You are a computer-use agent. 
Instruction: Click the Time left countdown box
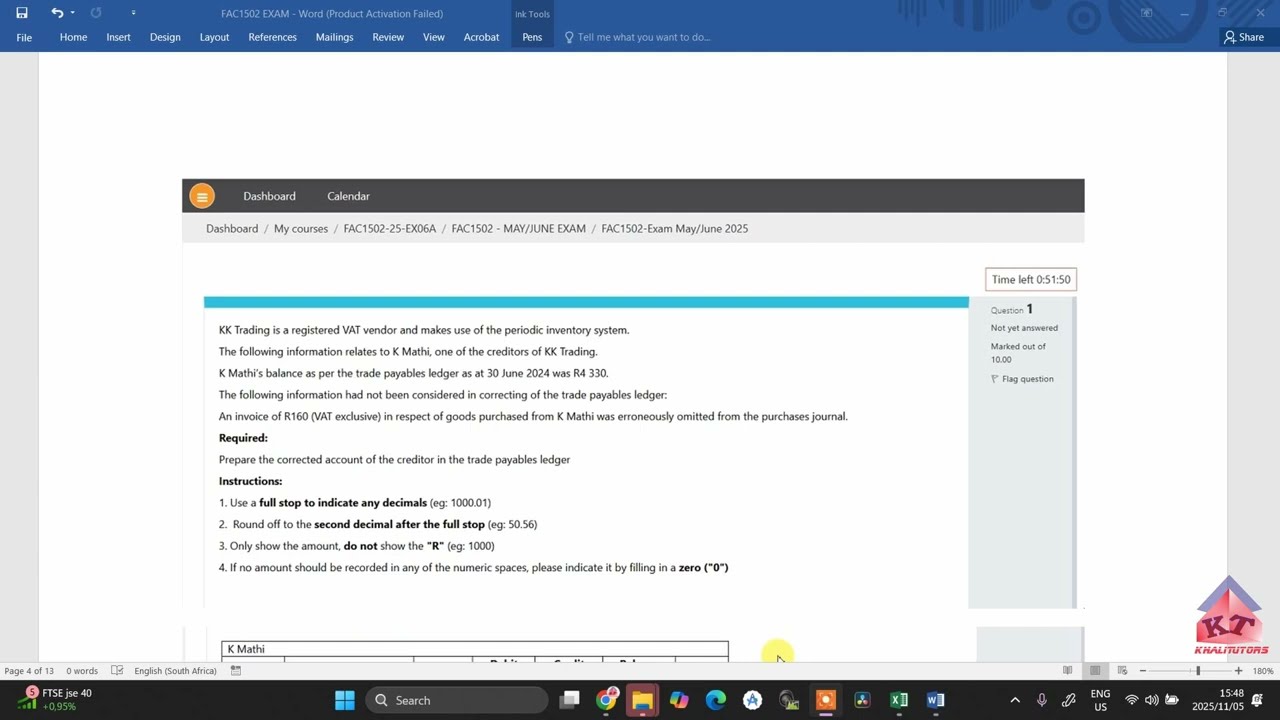[x=1031, y=280]
